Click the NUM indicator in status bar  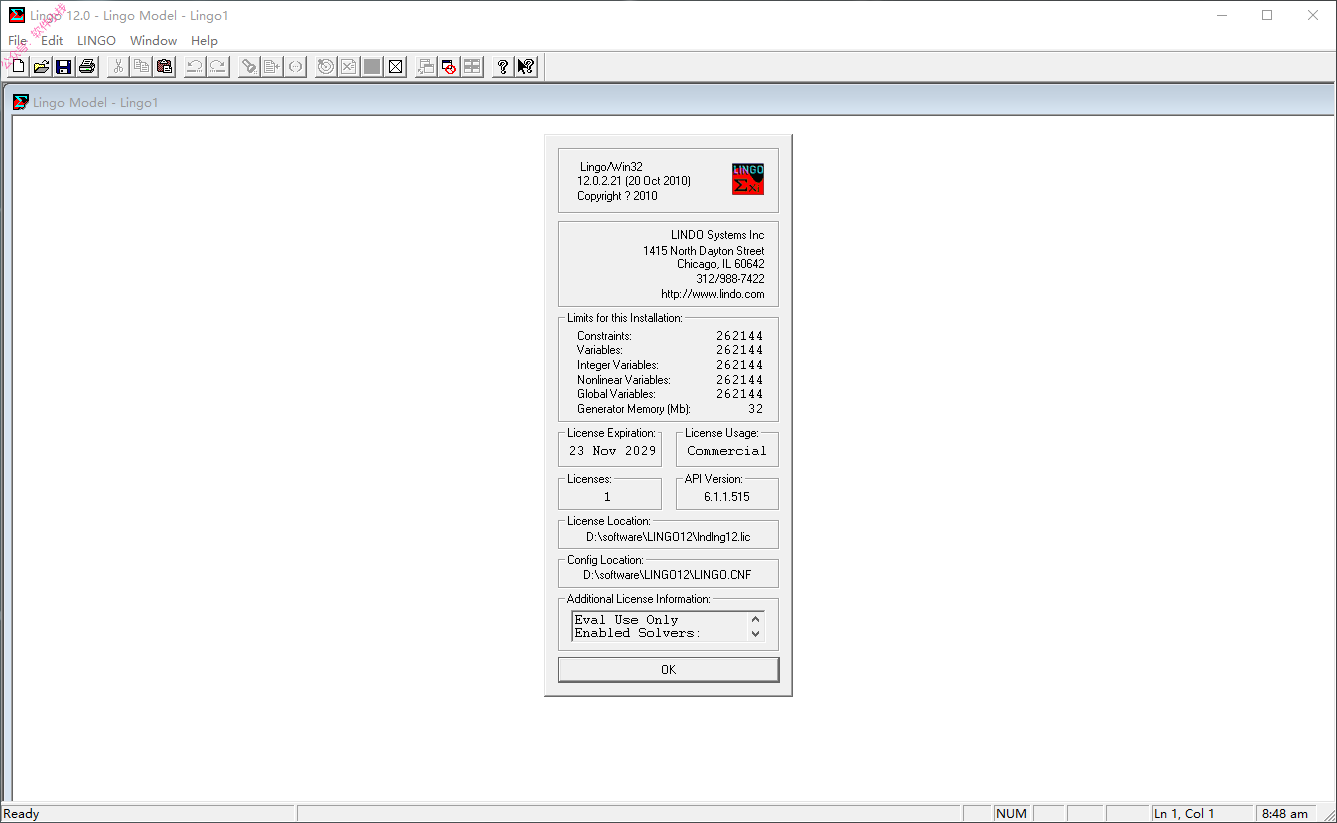pyautogui.click(x=1012, y=814)
